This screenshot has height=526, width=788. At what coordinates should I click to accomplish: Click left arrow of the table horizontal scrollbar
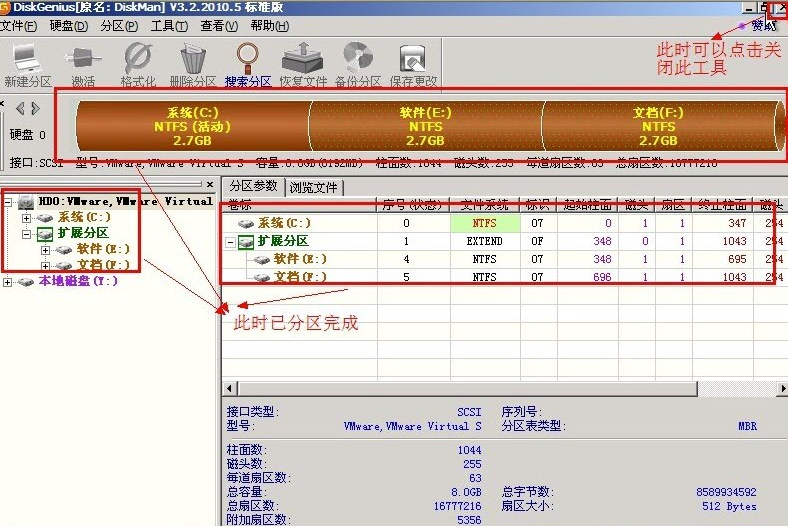pos(227,388)
